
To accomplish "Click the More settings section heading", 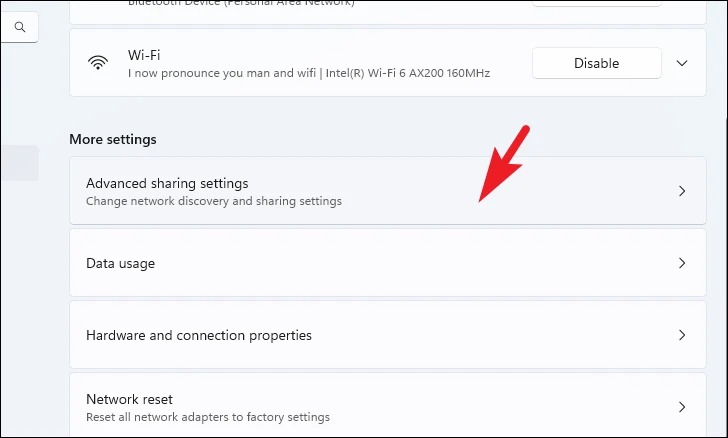I will click(113, 139).
